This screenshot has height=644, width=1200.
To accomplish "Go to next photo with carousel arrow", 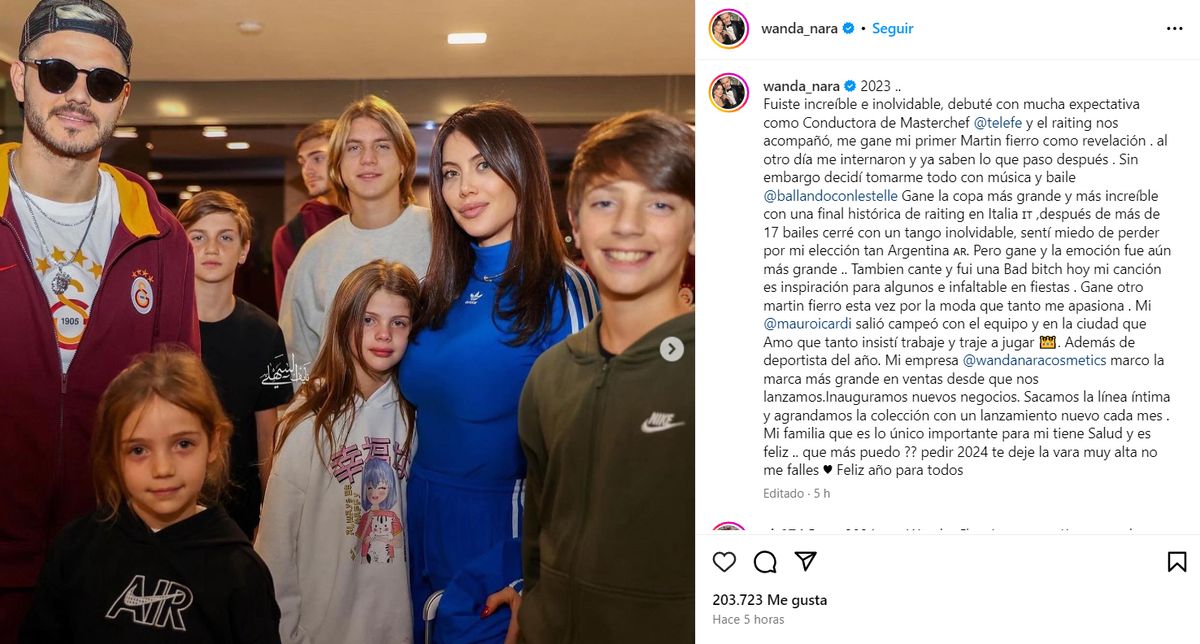I will pos(672,348).
